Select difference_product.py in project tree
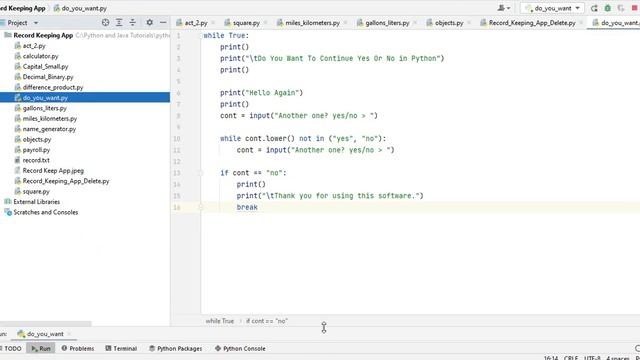This screenshot has height=360, width=640. tap(53, 87)
